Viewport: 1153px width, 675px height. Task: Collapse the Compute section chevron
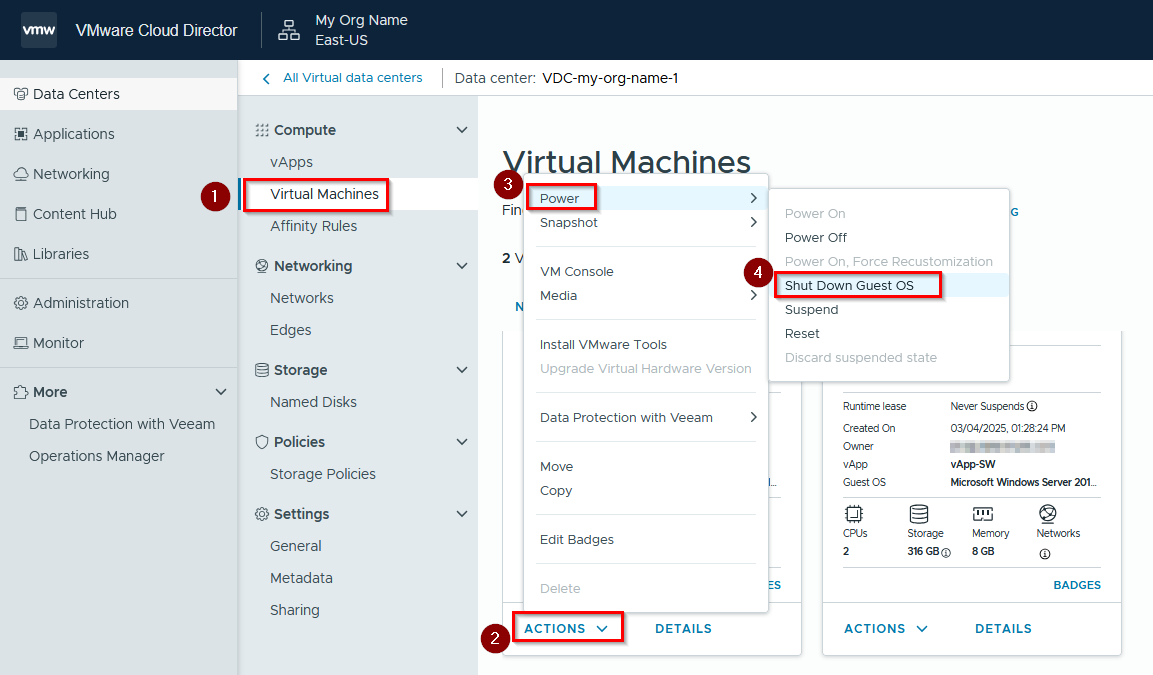[x=462, y=130]
